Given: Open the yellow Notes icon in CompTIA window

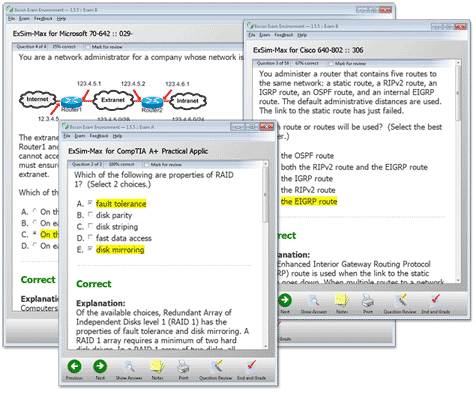Looking at the screenshot, I should point(157,366).
